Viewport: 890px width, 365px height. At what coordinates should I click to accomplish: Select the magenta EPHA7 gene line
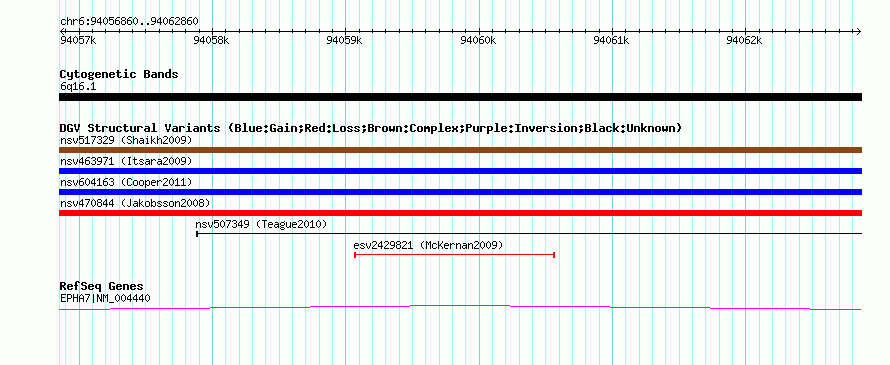(460, 307)
